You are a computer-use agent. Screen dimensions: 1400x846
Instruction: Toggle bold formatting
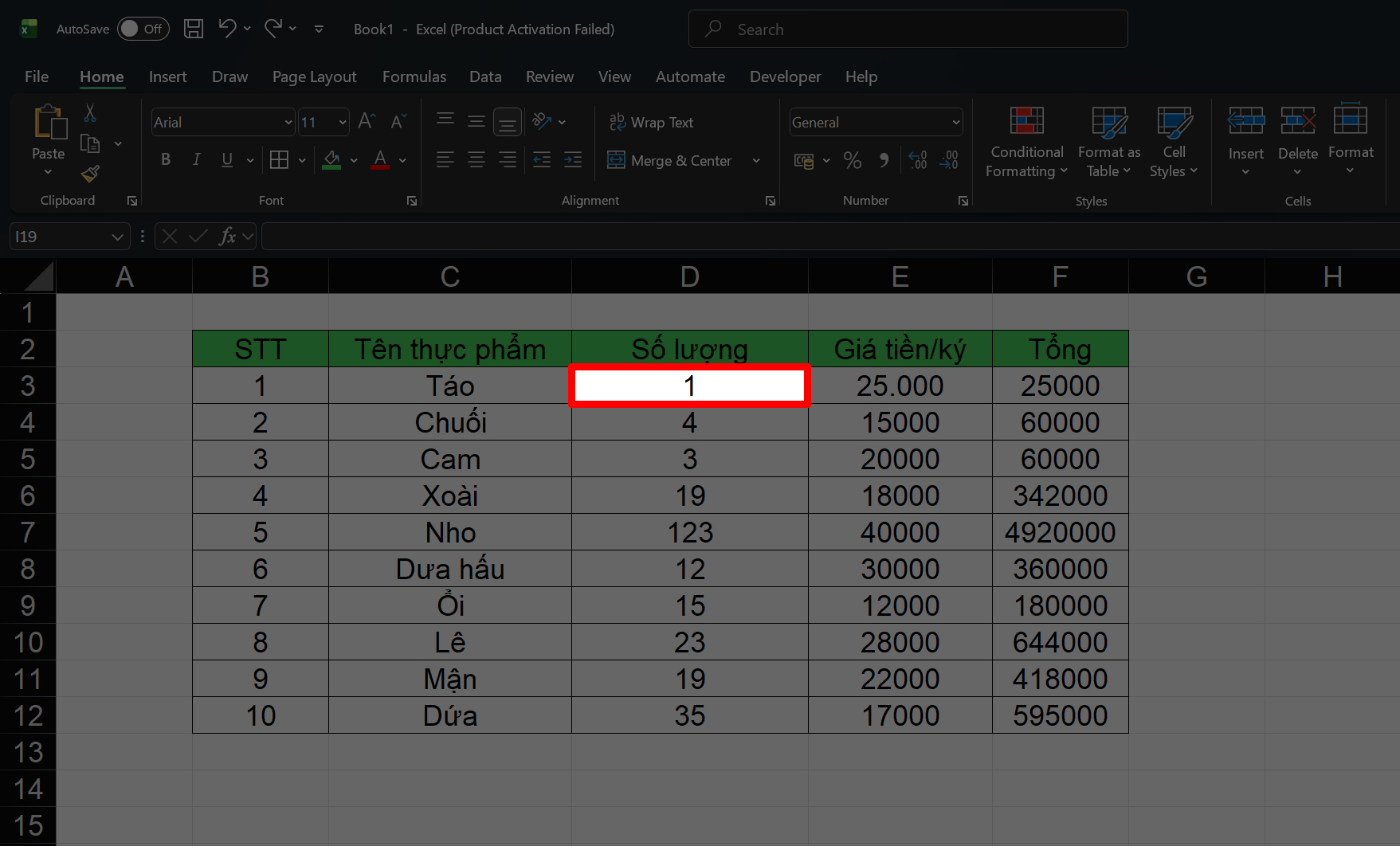(x=166, y=159)
